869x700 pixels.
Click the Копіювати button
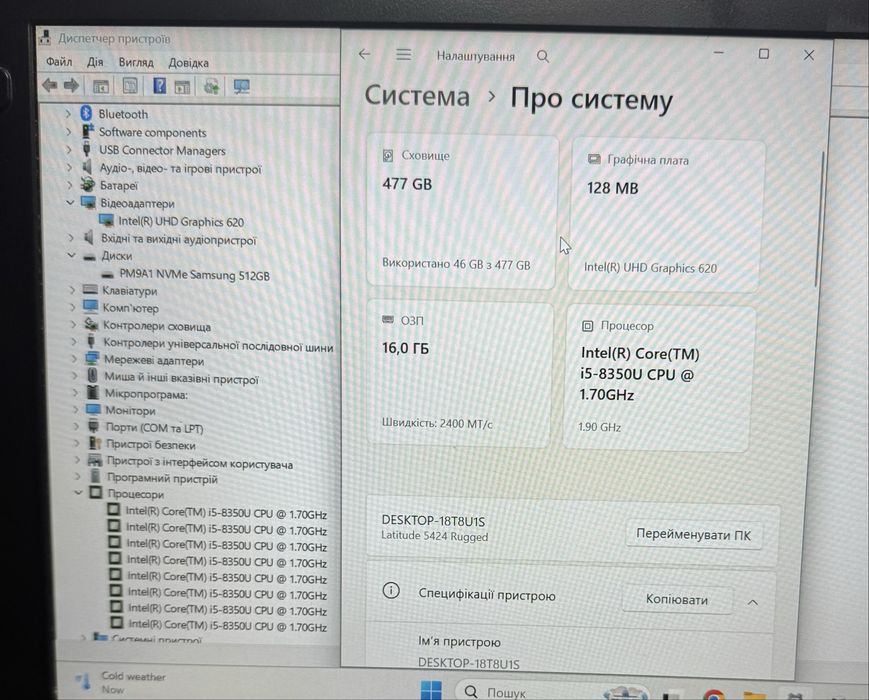[677, 599]
